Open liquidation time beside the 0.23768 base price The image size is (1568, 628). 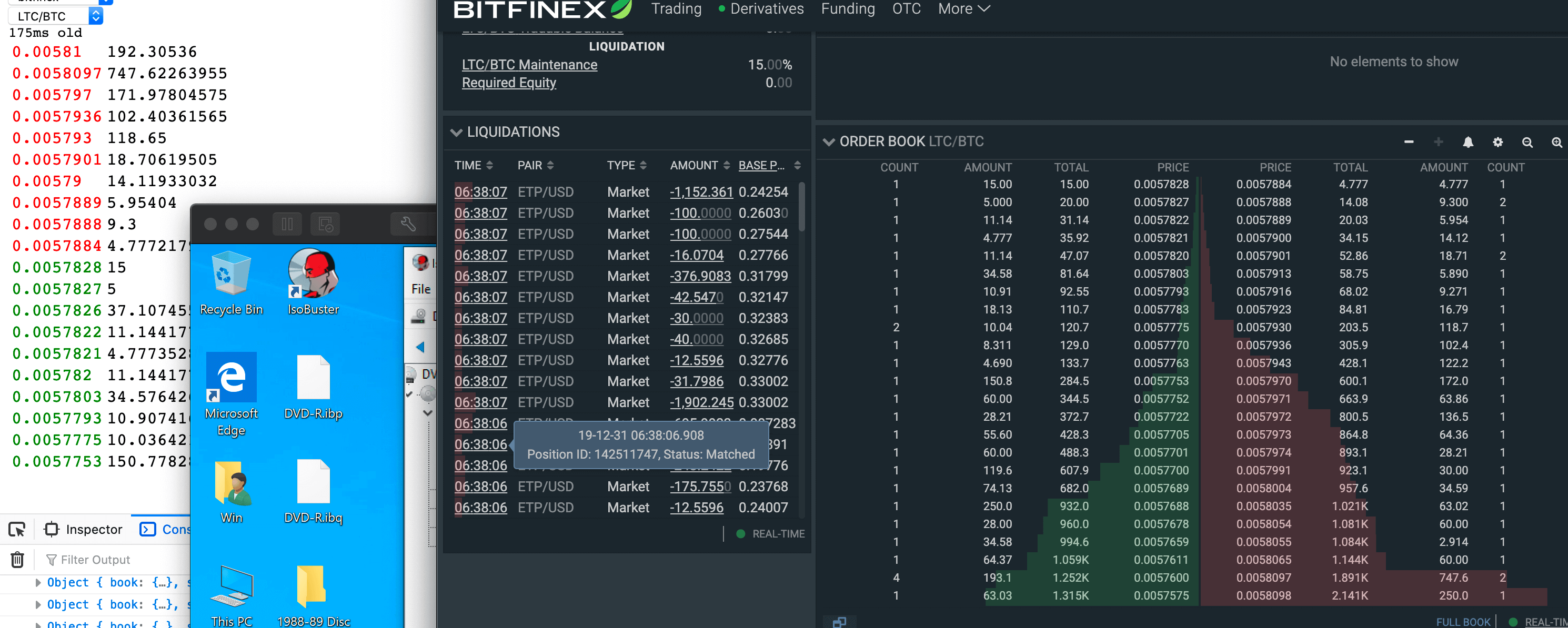[481, 486]
